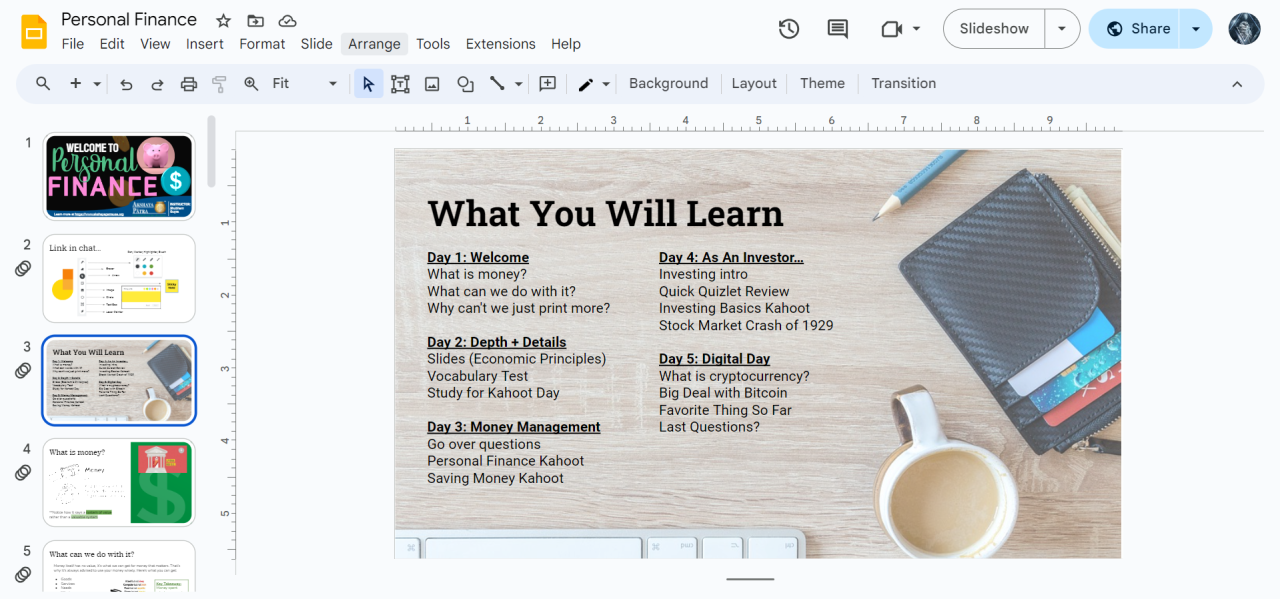Click link icon beside slide 2
Image resolution: width=1280 pixels, height=599 pixels.
[23, 268]
